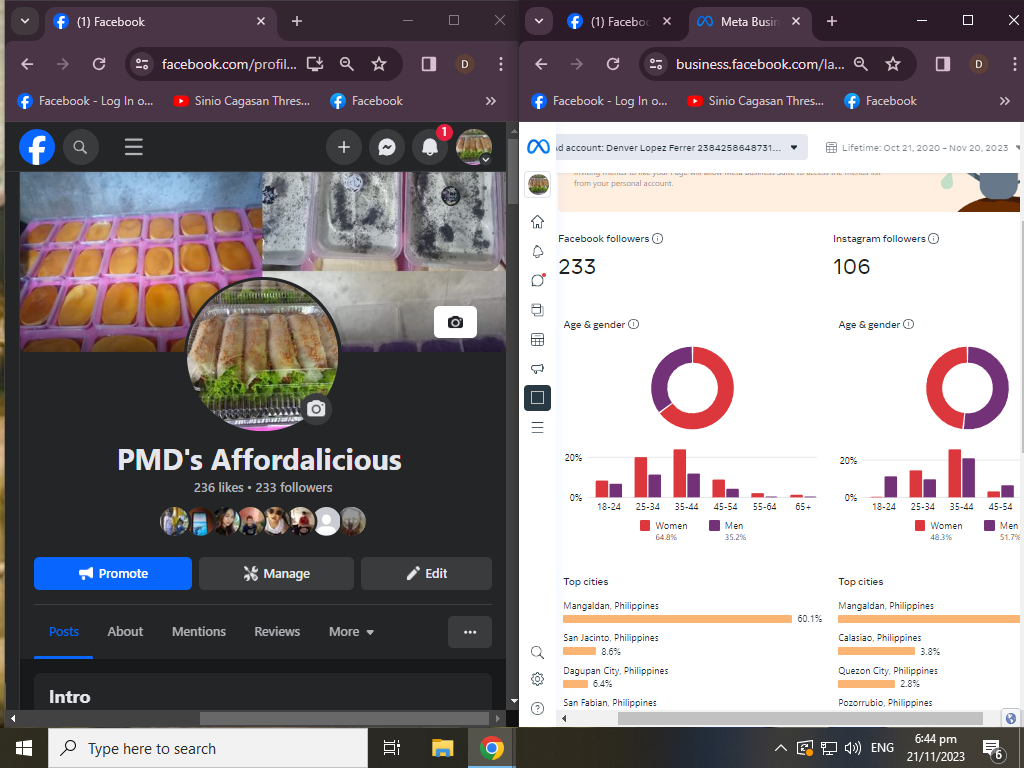Open File Explorer from taskbar
1026x768 pixels.
(443, 748)
